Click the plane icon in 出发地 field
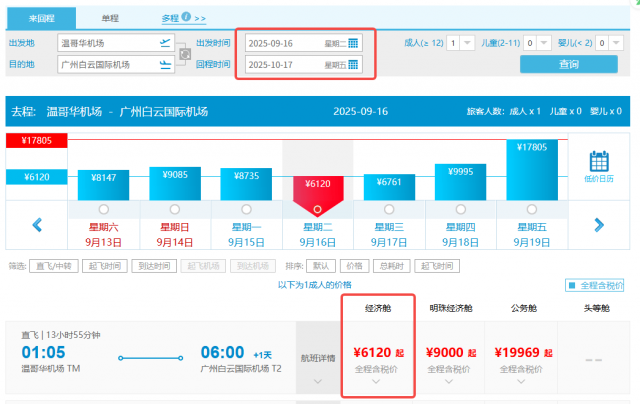The image size is (640, 404). [164, 43]
